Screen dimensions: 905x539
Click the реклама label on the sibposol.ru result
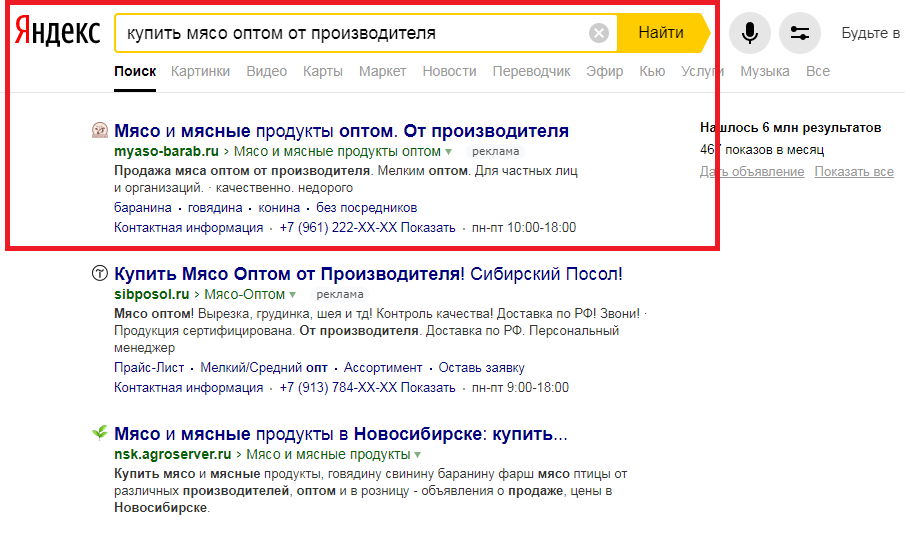click(339, 294)
